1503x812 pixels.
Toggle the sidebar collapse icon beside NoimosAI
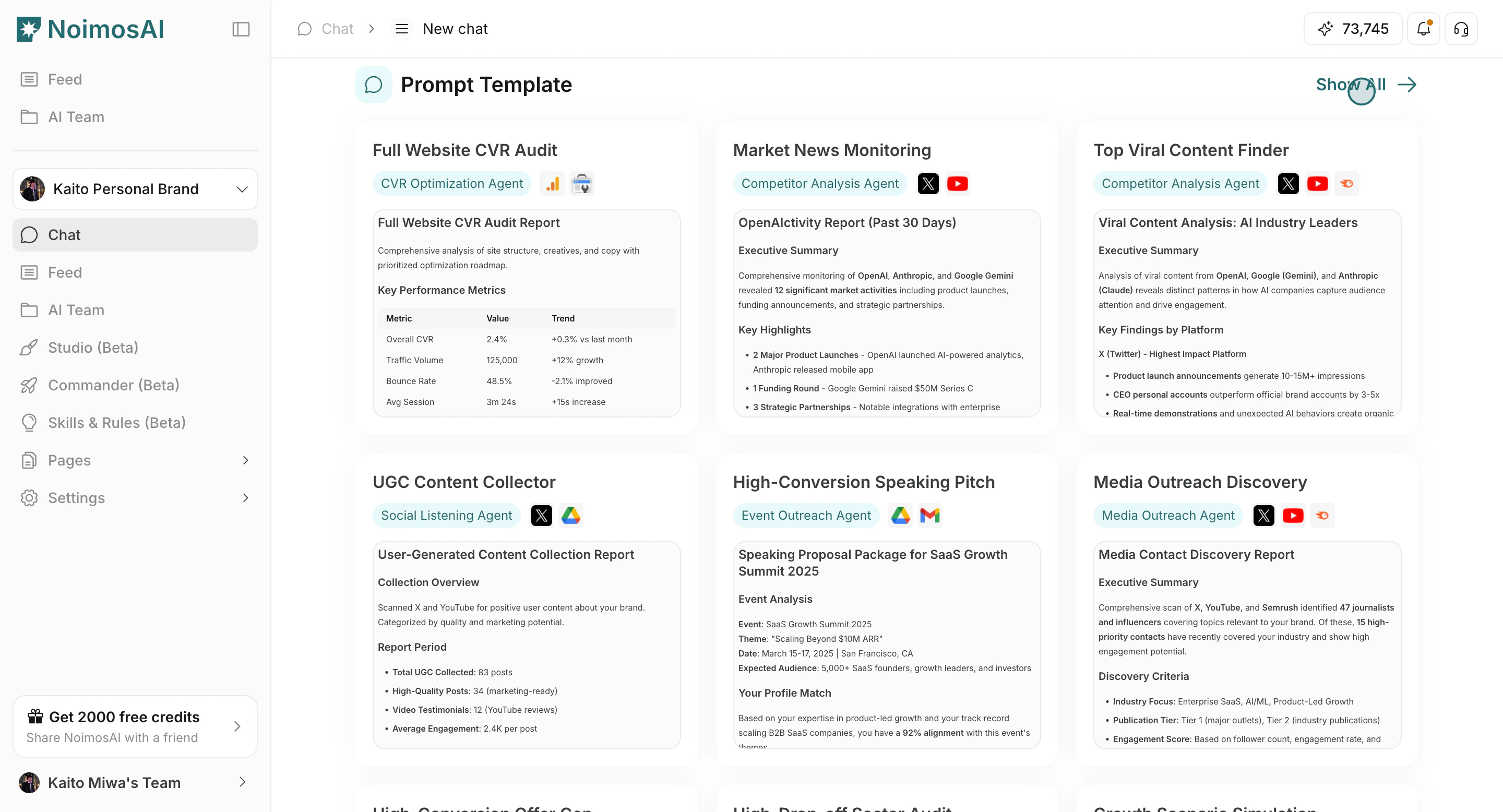point(241,29)
